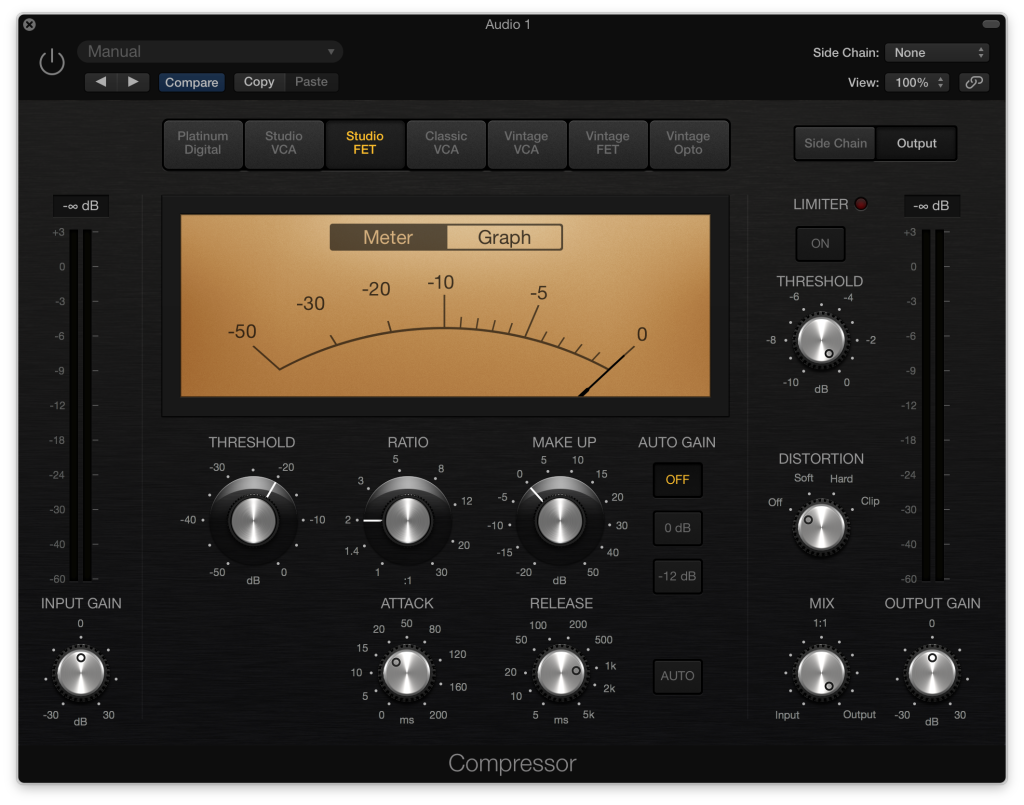The height and width of the screenshot is (805, 1024).
Task: Click the link icon next to View
Action: 974,82
